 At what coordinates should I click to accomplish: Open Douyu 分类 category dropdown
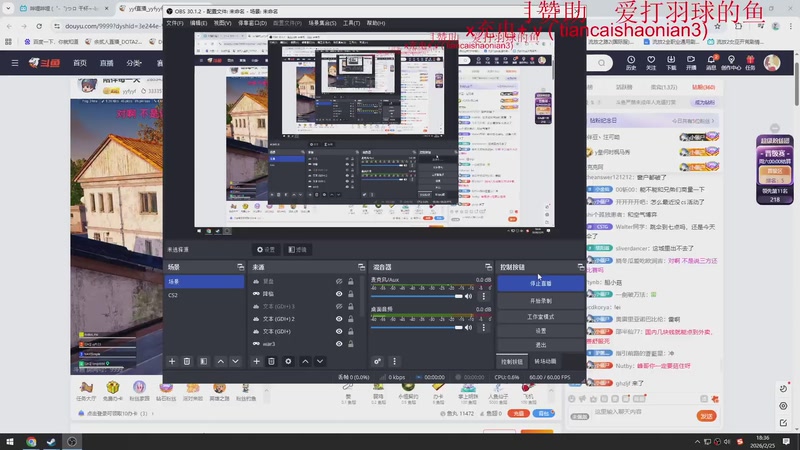click(134, 63)
